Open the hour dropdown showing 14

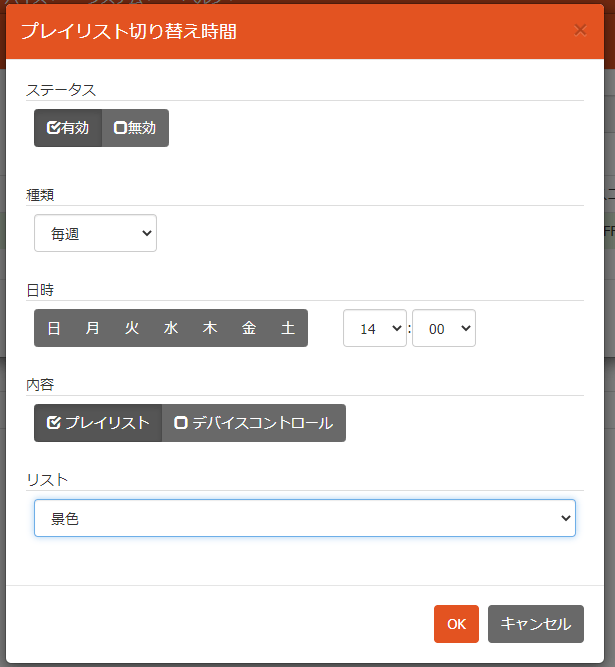point(375,328)
